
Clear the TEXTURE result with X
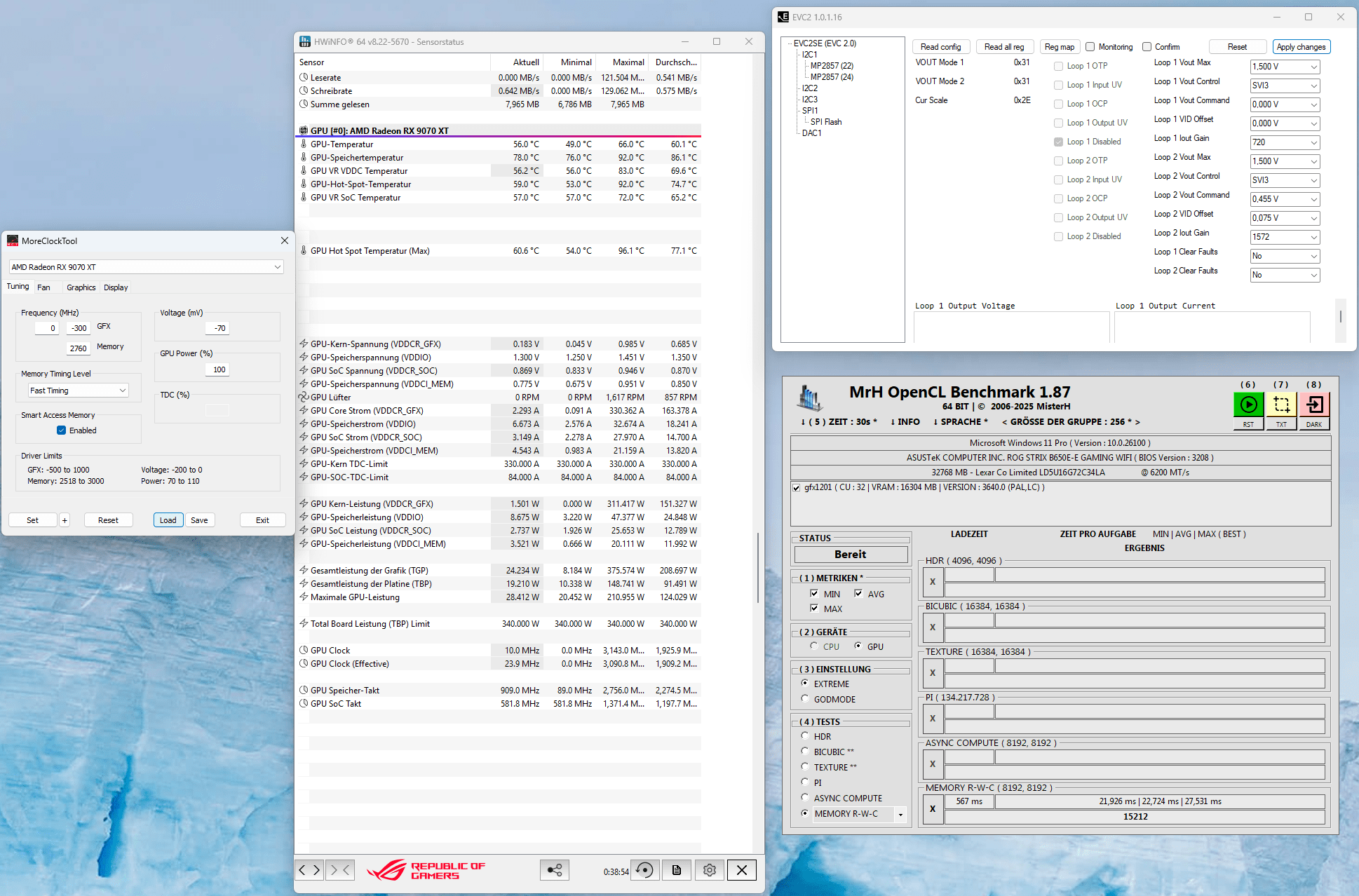pyautogui.click(x=933, y=673)
